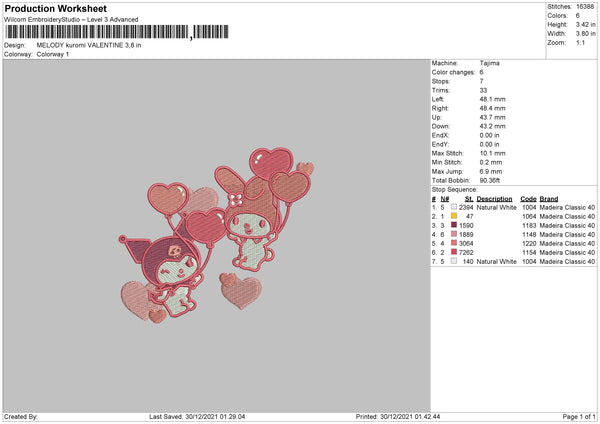This screenshot has width=600, height=424.
Task: Click the white swatch in stop 7
Action: (x=454, y=261)
